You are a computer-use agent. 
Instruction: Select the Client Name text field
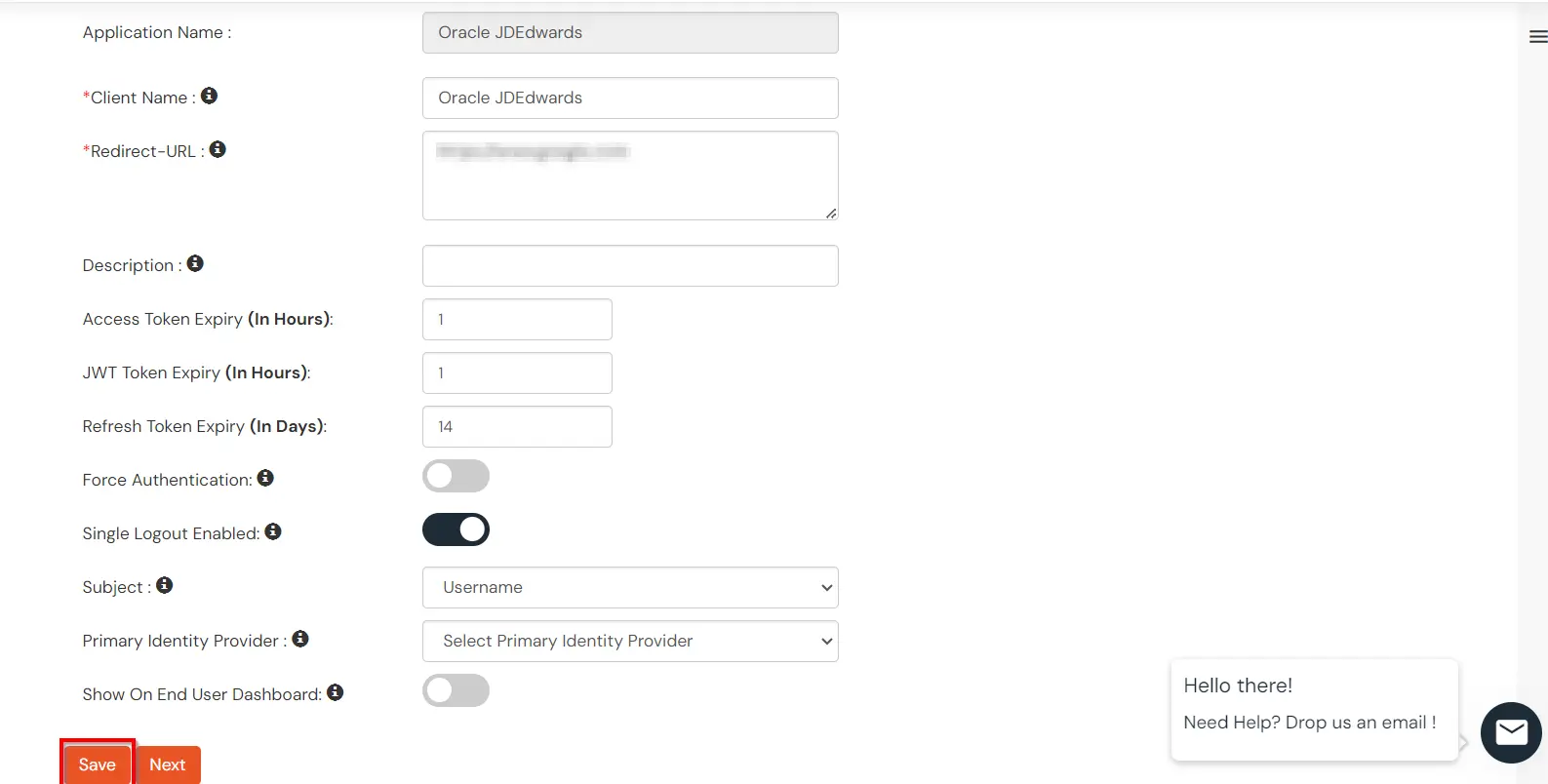click(629, 98)
